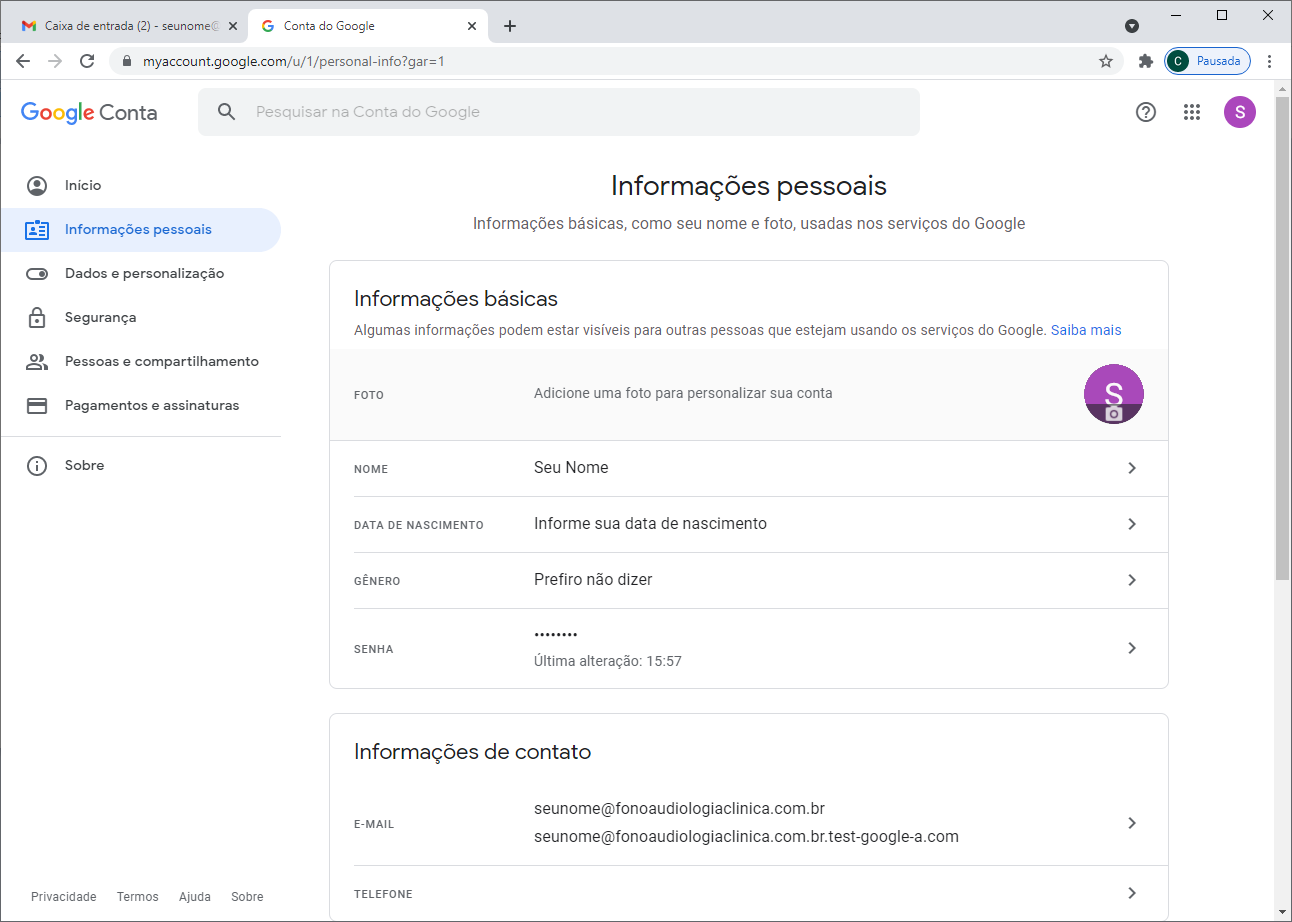
Task: Click the Informações pessoais ID card icon
Action: tap(37, 229)
